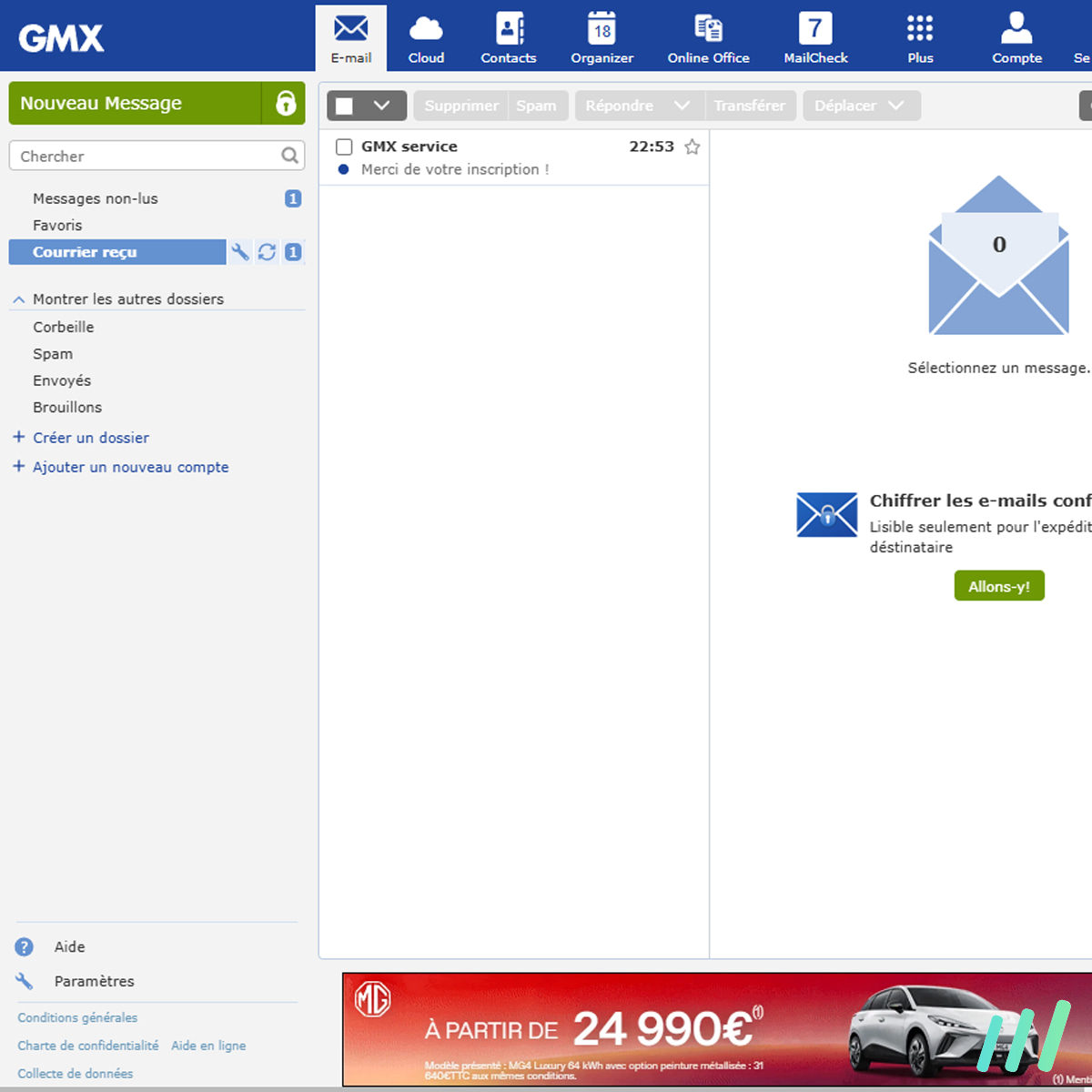Open the Spam folder in sidebar
This screenshot has width=1092, height=1092.
point(53,354)
